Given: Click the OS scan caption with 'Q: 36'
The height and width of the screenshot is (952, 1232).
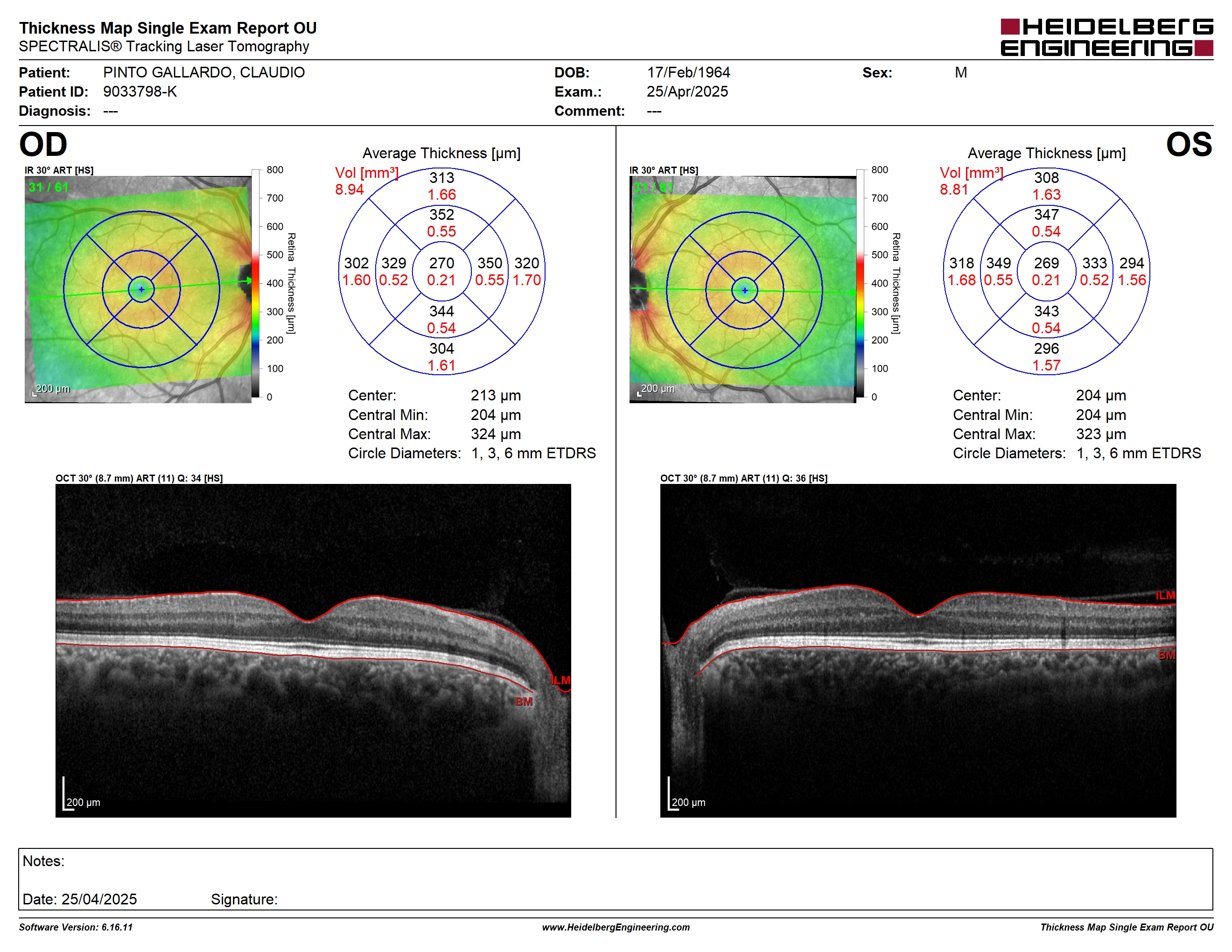Looking at the screenshot, I should point(744,478).
